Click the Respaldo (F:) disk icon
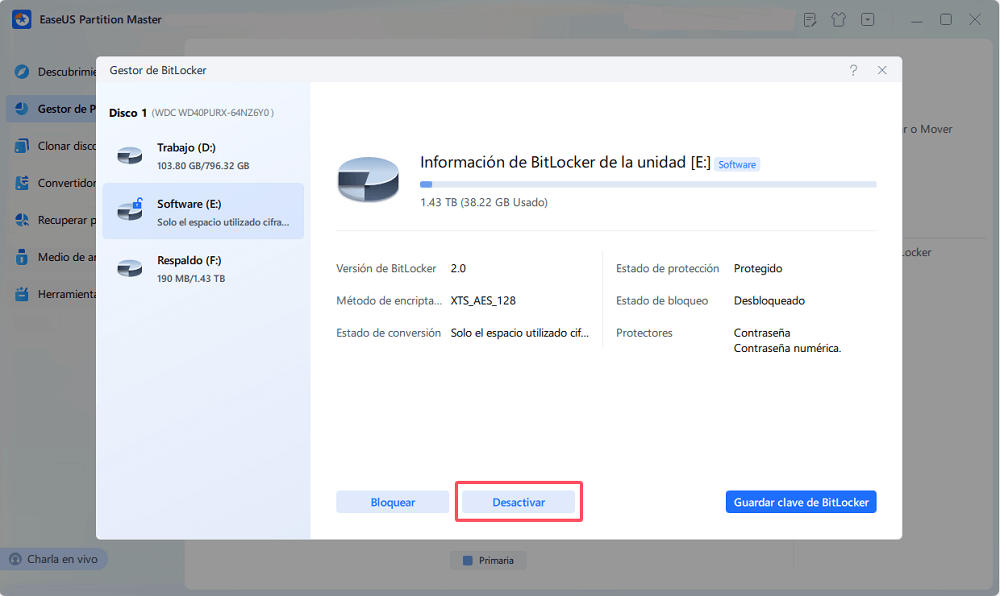This screenshot has height=596, width=1000. coord(129,268)
